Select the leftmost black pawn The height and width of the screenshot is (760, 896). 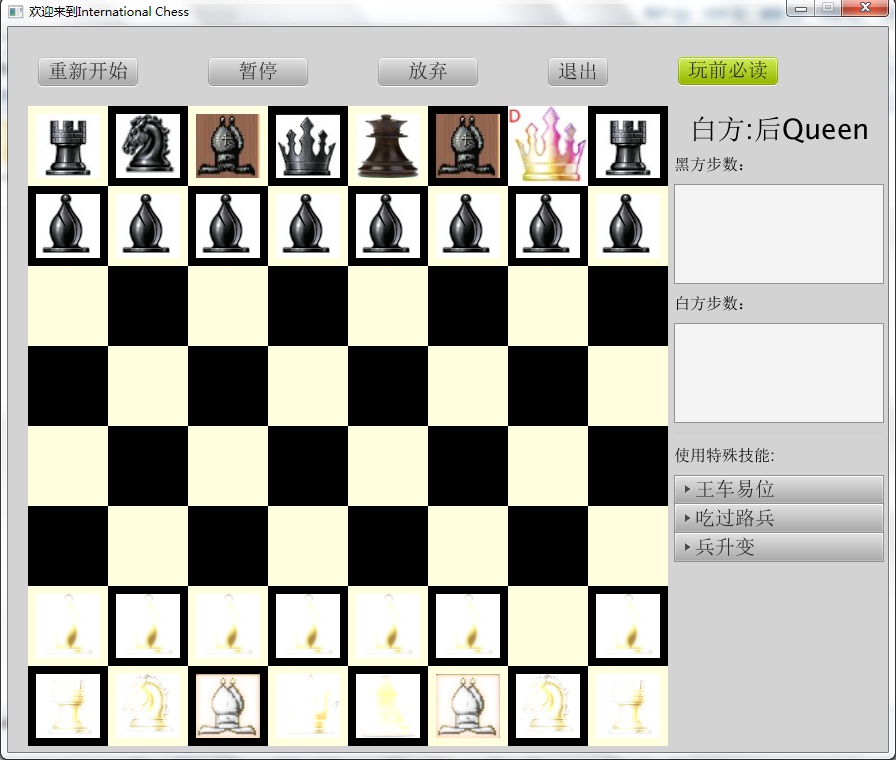(x=67, y=226)
